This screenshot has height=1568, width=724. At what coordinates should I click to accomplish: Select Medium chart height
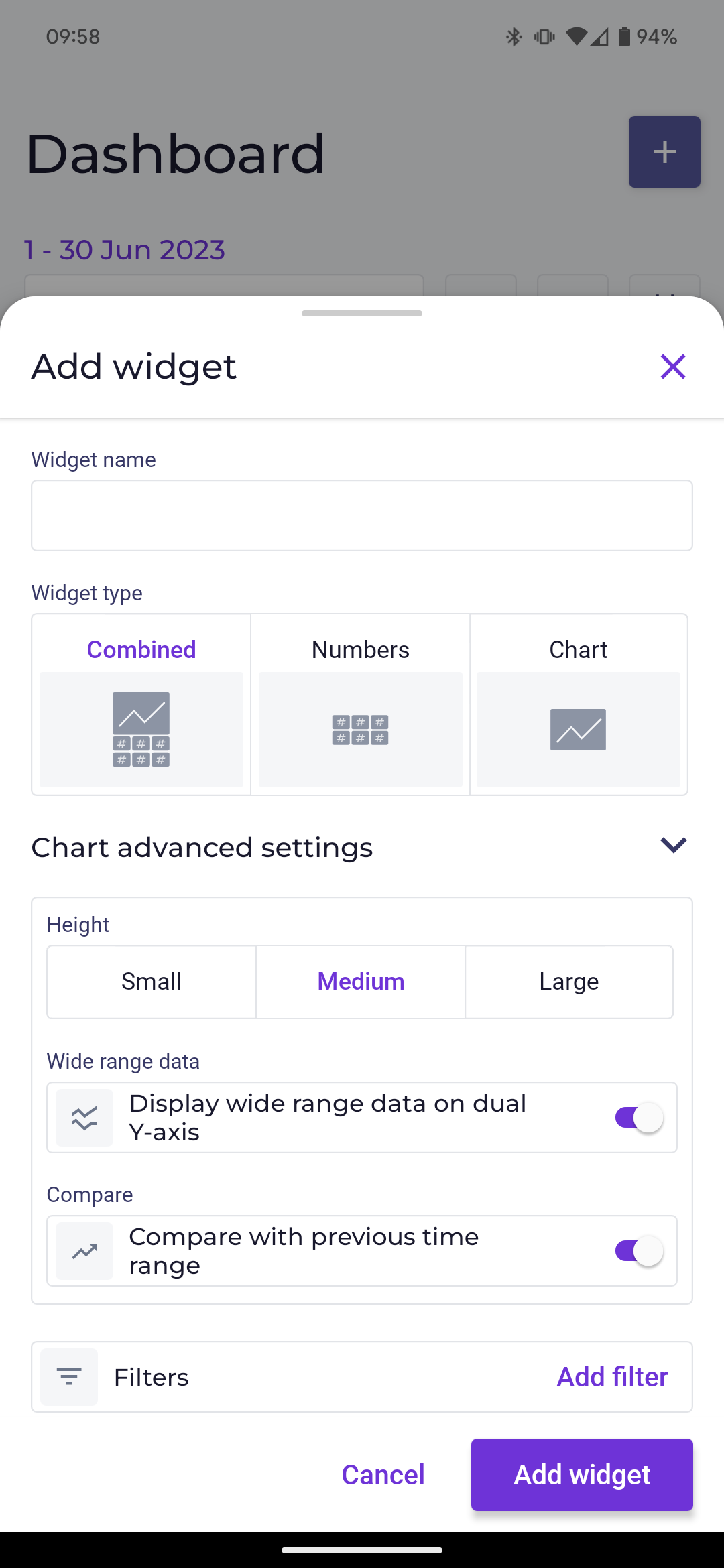tap(361, 982)
